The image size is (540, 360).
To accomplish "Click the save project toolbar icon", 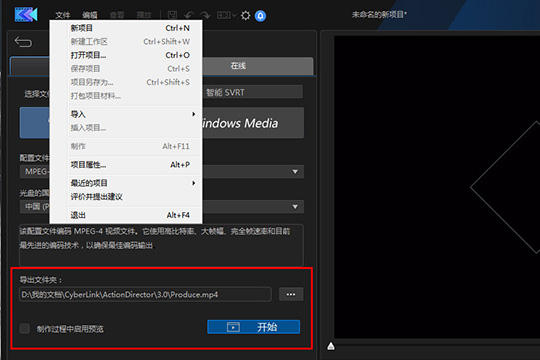I will click(x=172, y=15).
